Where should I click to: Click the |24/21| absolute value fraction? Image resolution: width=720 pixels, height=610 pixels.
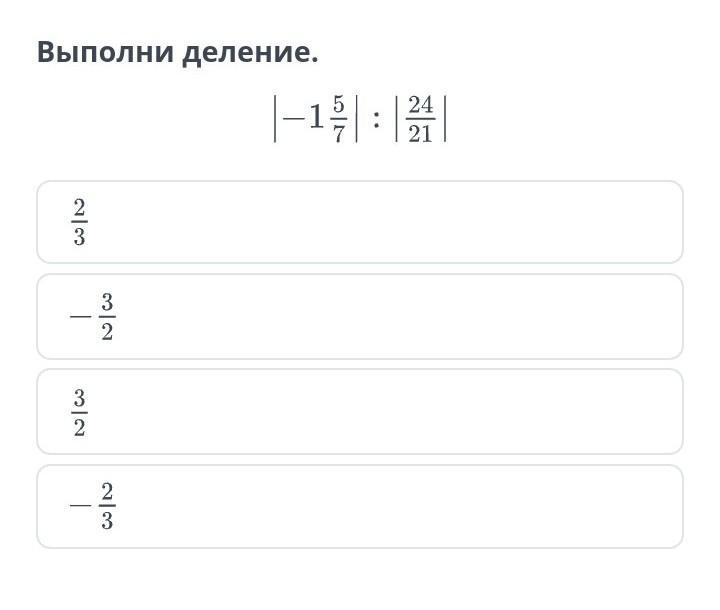pos(420,118)
